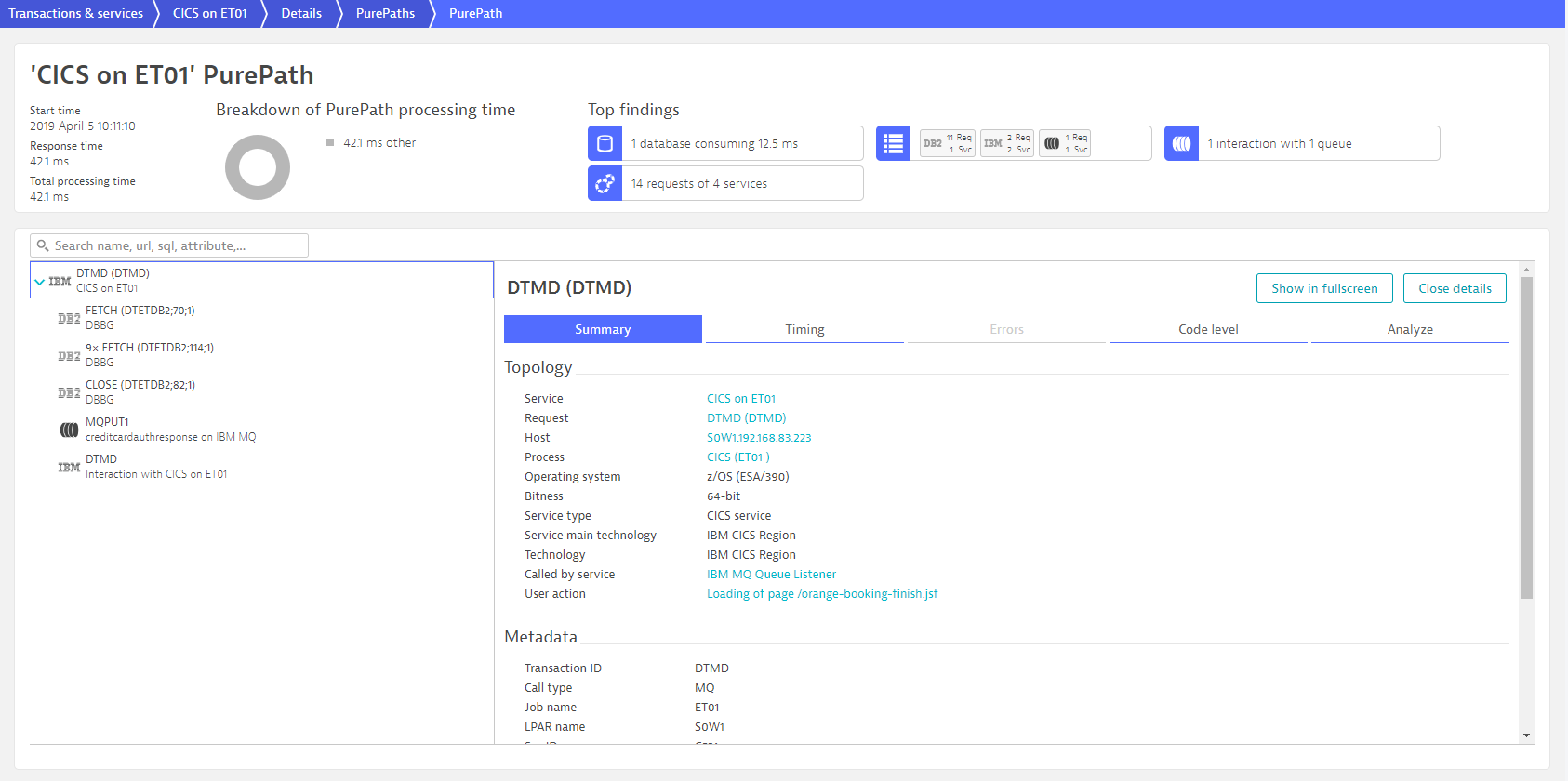Click Close details button
1568x781 pixels.
click(x=1455, y=288)
